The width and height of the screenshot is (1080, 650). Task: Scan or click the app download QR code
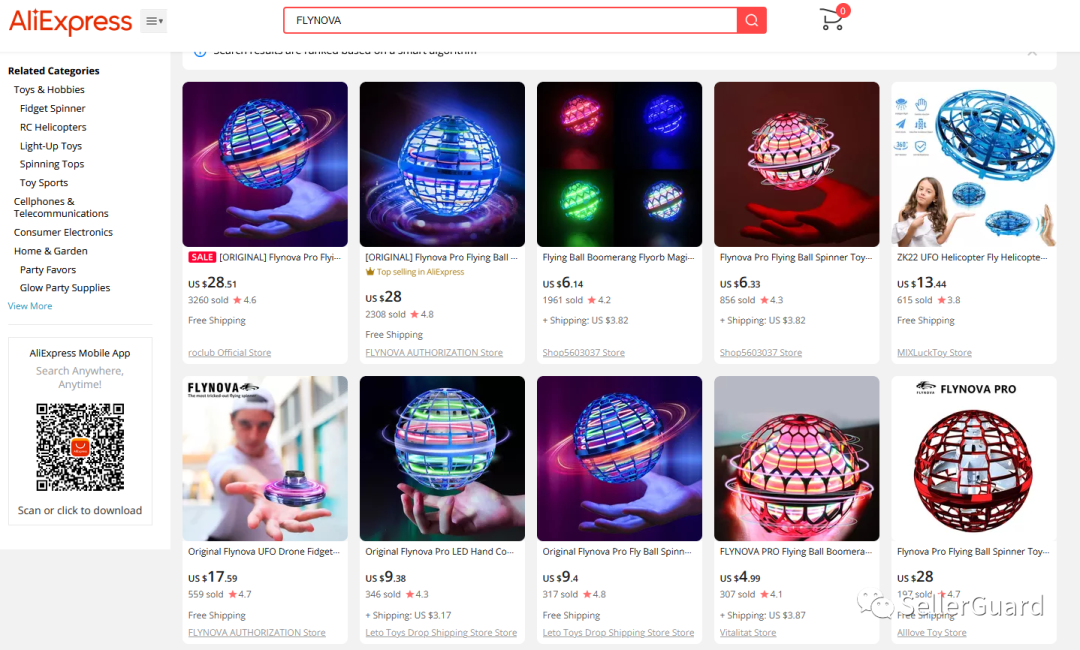coord(80,447)
